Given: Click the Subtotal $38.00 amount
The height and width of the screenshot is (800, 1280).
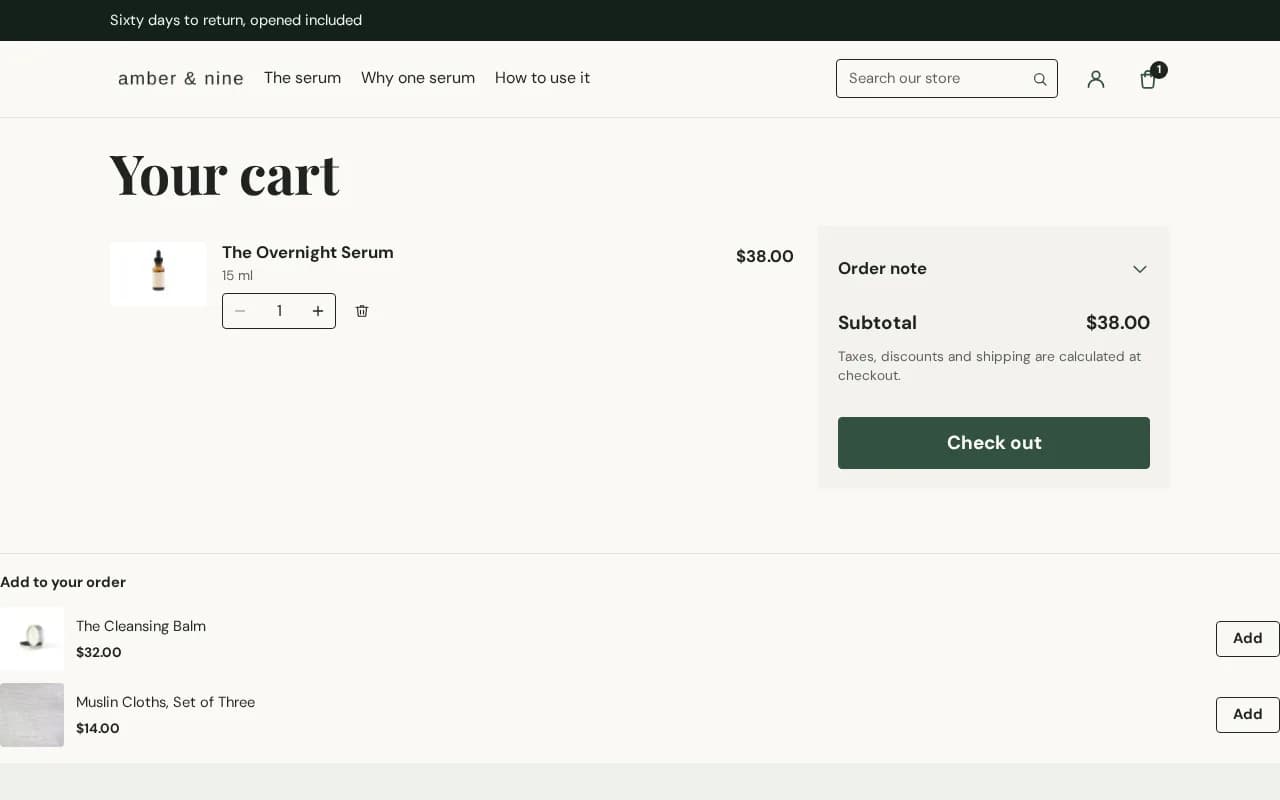Looking at the screenshot, I should [1118, 323].
